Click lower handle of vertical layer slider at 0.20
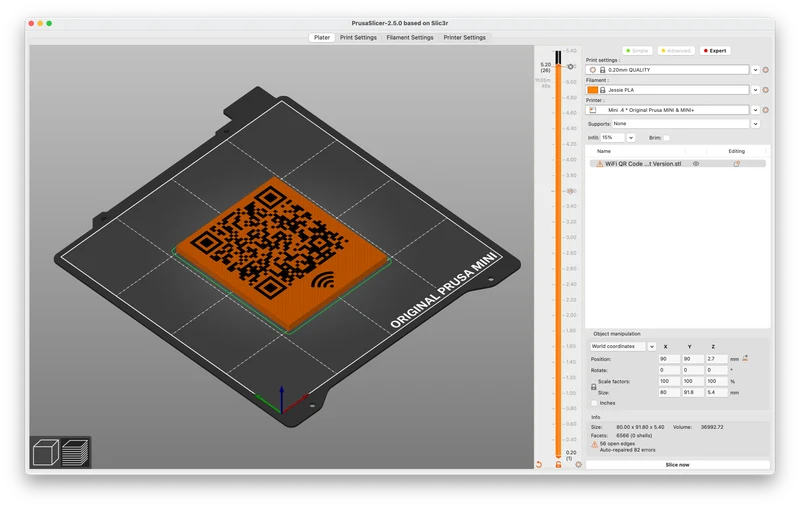 coord(558,455)
